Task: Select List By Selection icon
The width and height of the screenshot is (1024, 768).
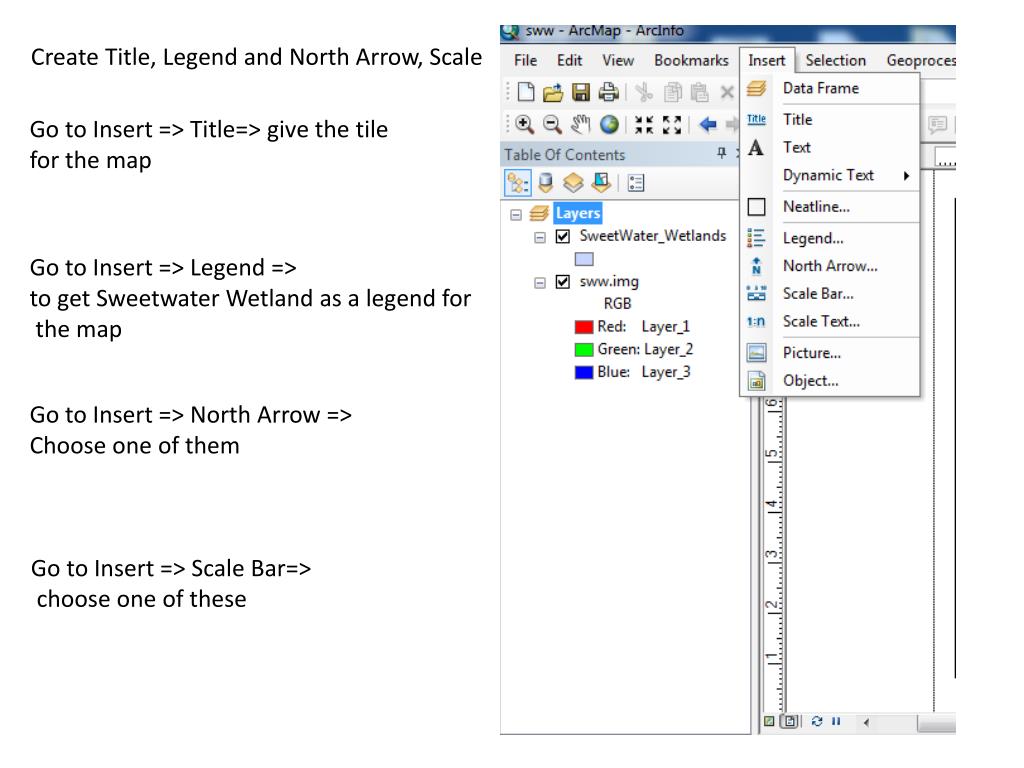Action: point(601,183)
